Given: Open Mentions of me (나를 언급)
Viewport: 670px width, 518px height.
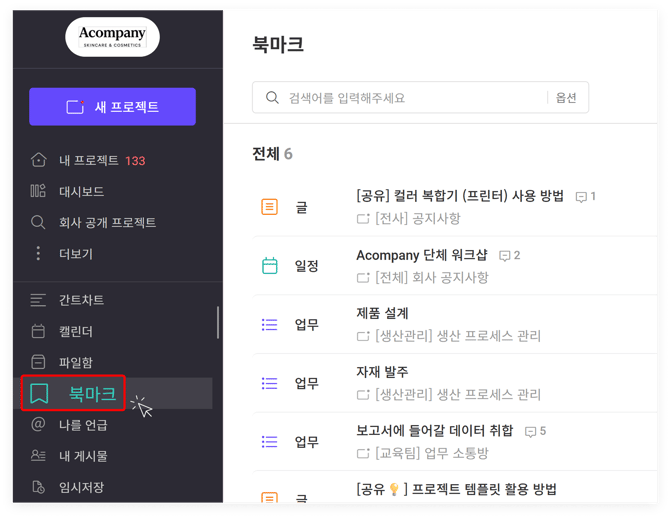Looking at the screenshot, I should [x=82, y=425].
